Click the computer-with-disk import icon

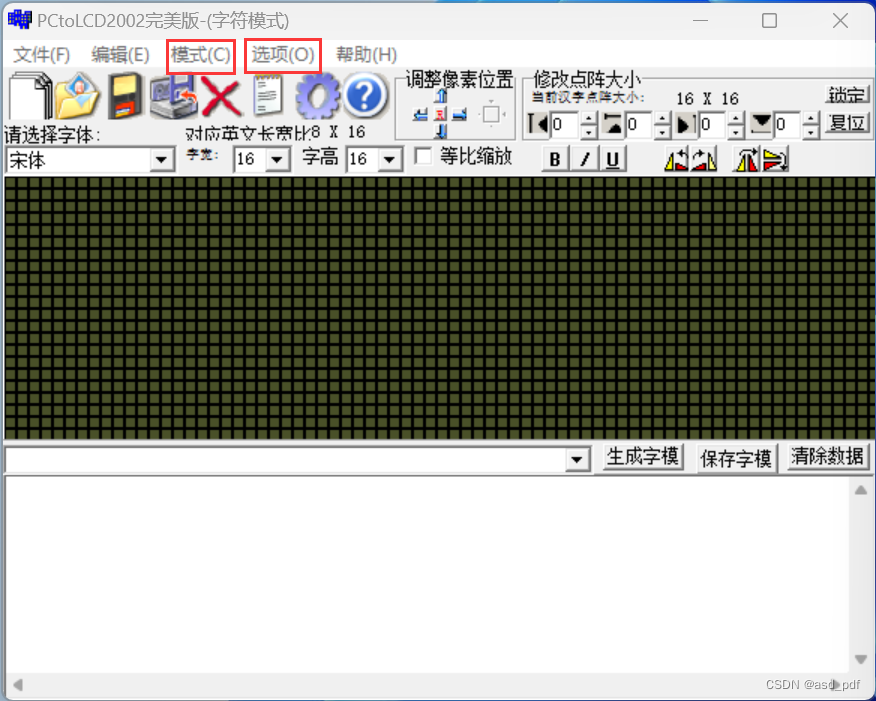coord(173,96)
